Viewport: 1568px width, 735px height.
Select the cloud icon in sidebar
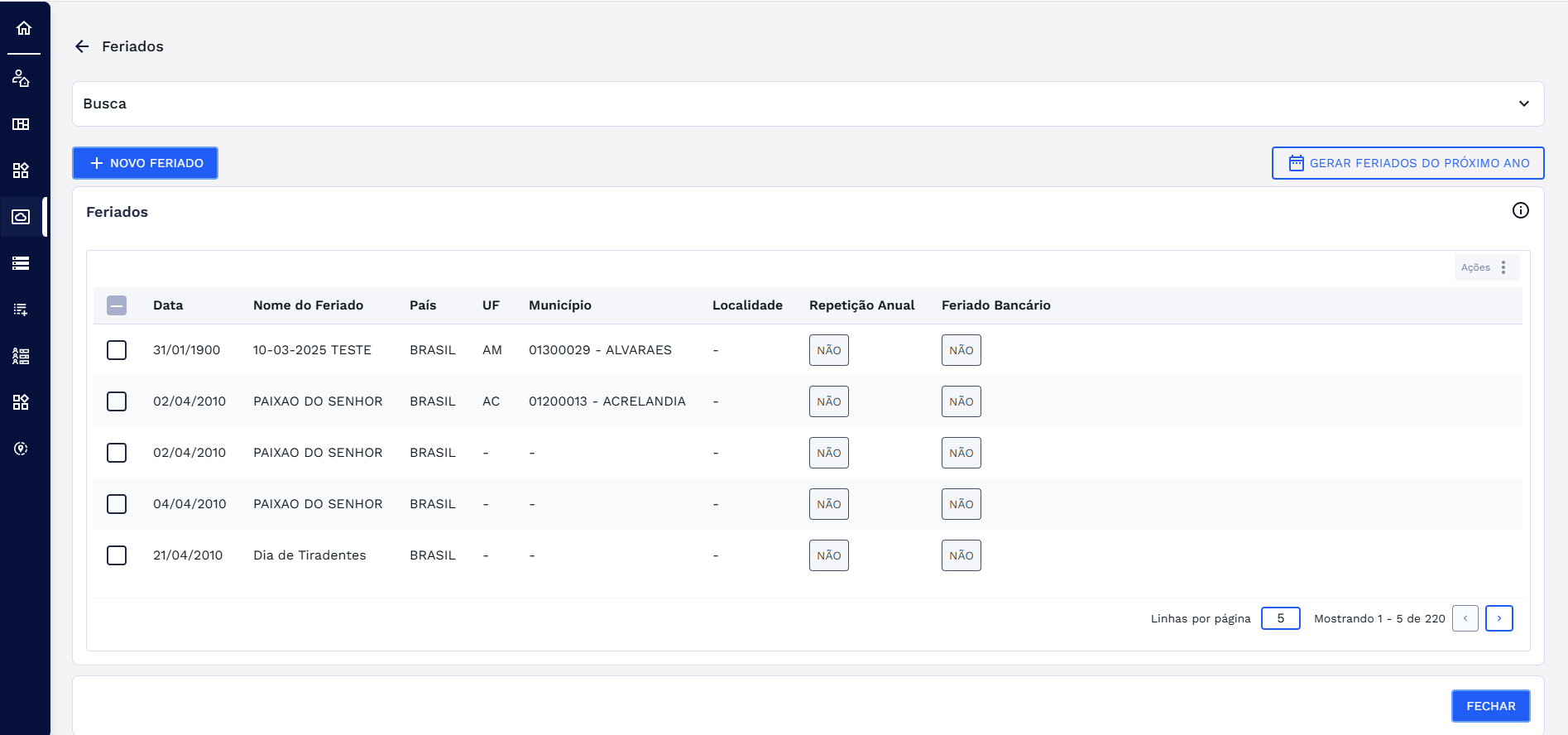(21, 217)
